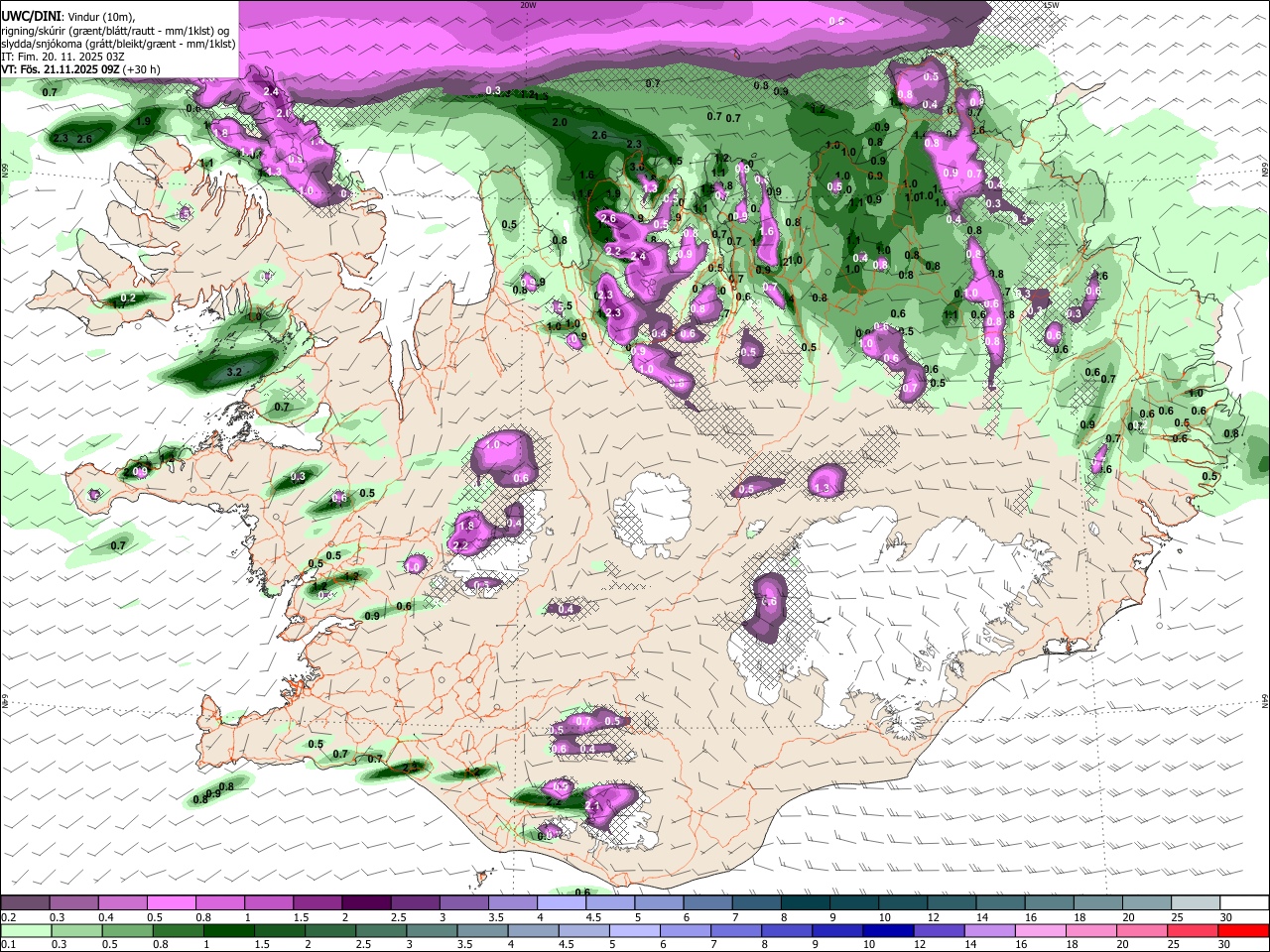The height and width of the screenshot is (952, 1270).
Task: Click the snow scale swatch between 0.3 and 0.4
Action: pyautogui.click(x=74, y=902)
